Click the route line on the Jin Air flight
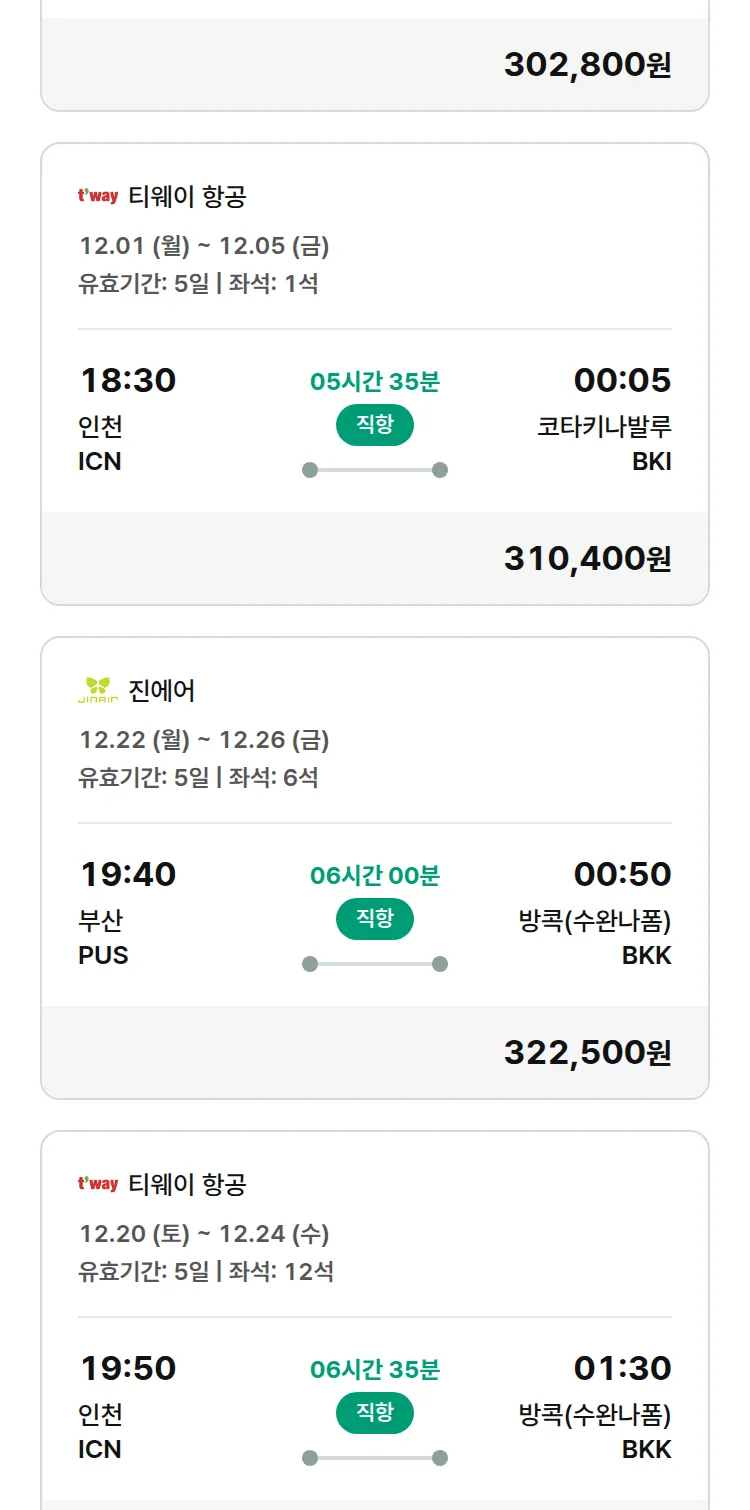 375,964
